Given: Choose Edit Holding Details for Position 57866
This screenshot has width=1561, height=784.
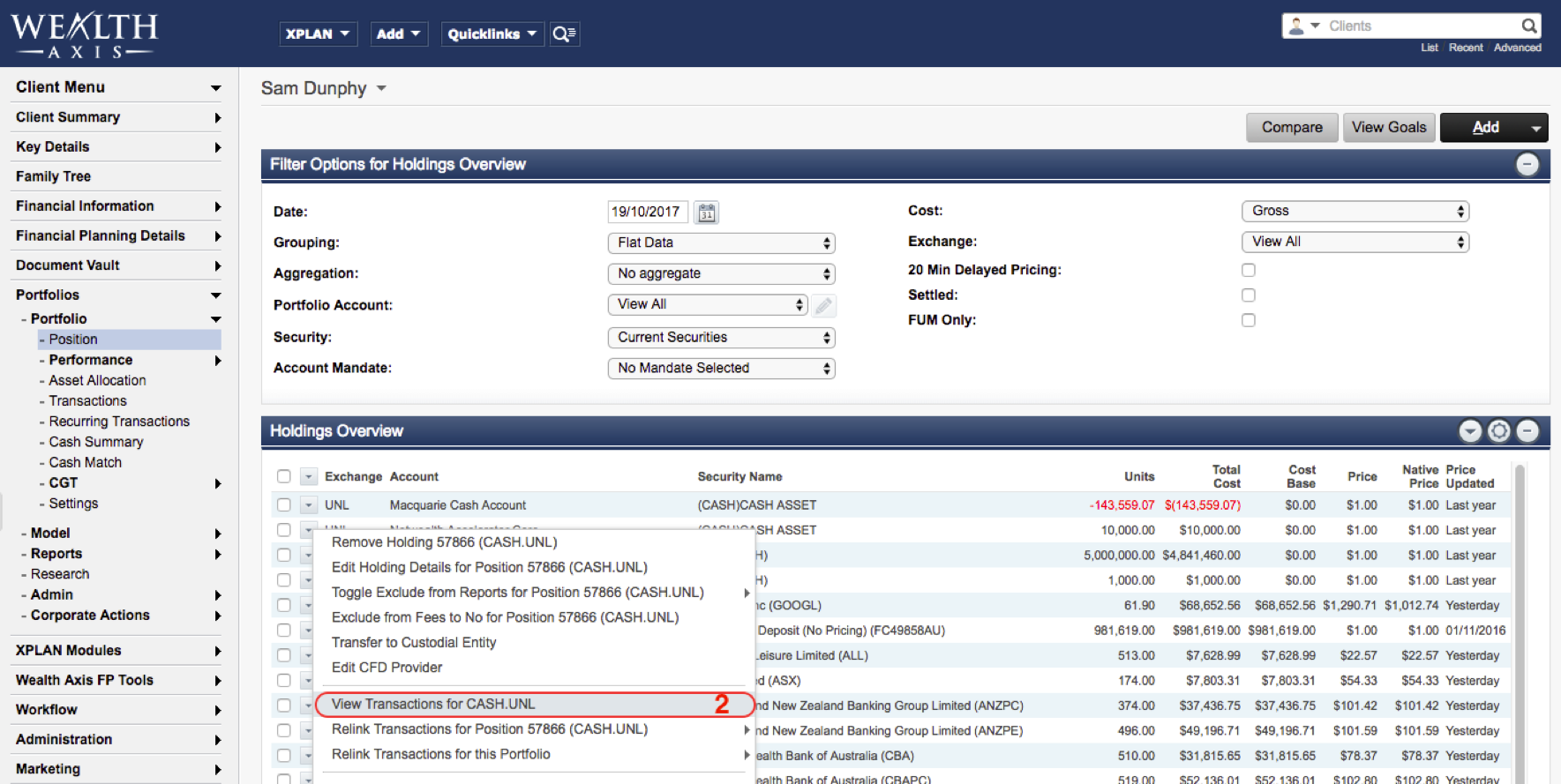Looking at the screenshot, I should point(490,567).
